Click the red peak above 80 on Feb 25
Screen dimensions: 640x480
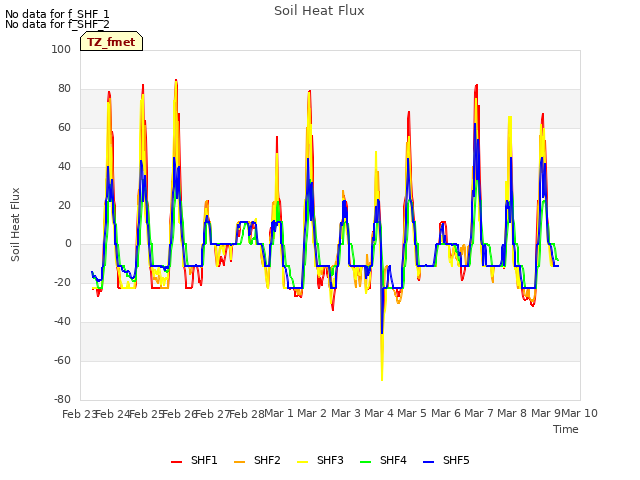pos(143,88)
